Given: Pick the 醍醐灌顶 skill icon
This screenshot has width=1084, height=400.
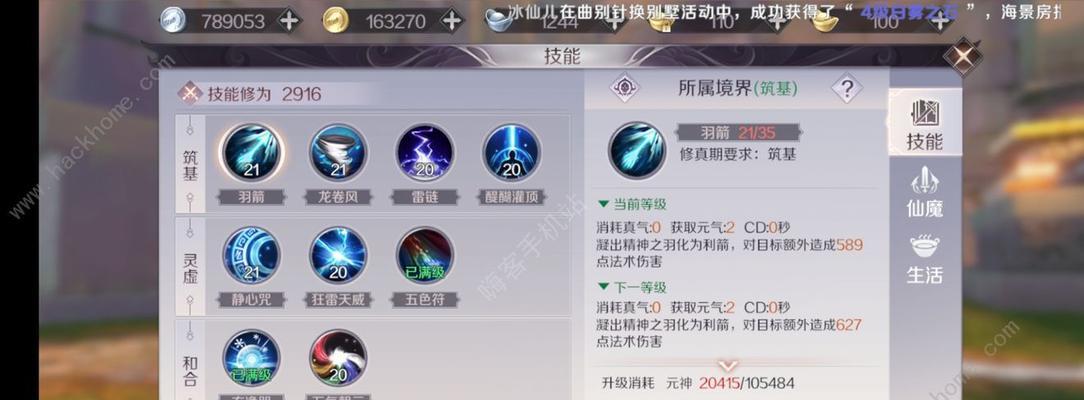Looking at the screenshot, I should click(x=512, y=153).
